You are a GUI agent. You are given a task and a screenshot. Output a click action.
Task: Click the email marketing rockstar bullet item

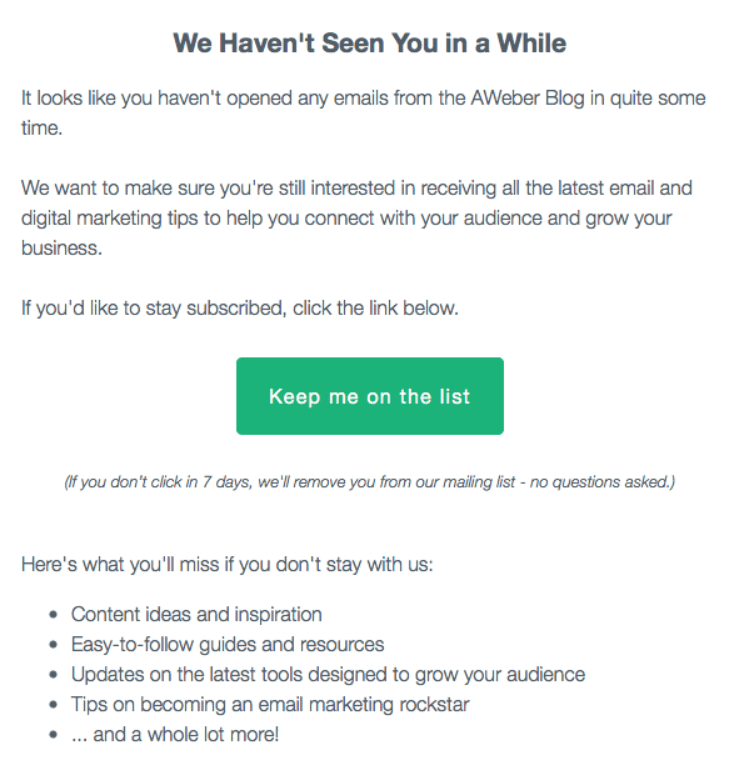click(x=270, y=705)
